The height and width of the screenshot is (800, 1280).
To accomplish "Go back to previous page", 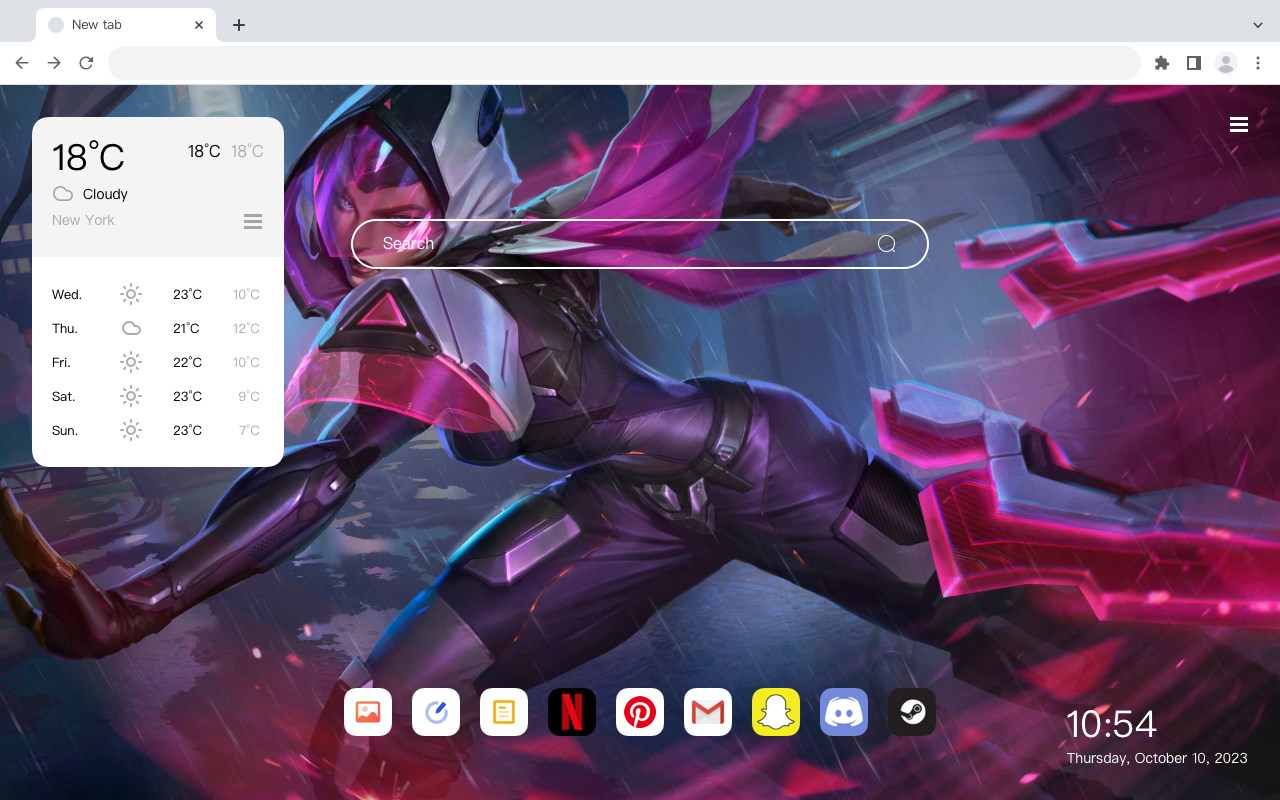I will click(x=22, y=63).
